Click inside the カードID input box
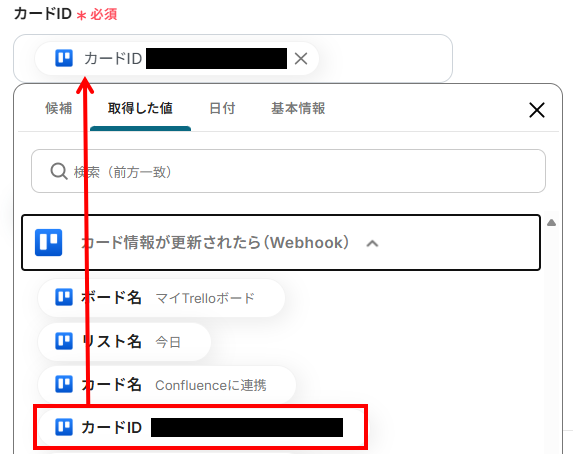This screenshot has width=573, height=454. coord(384,58)
